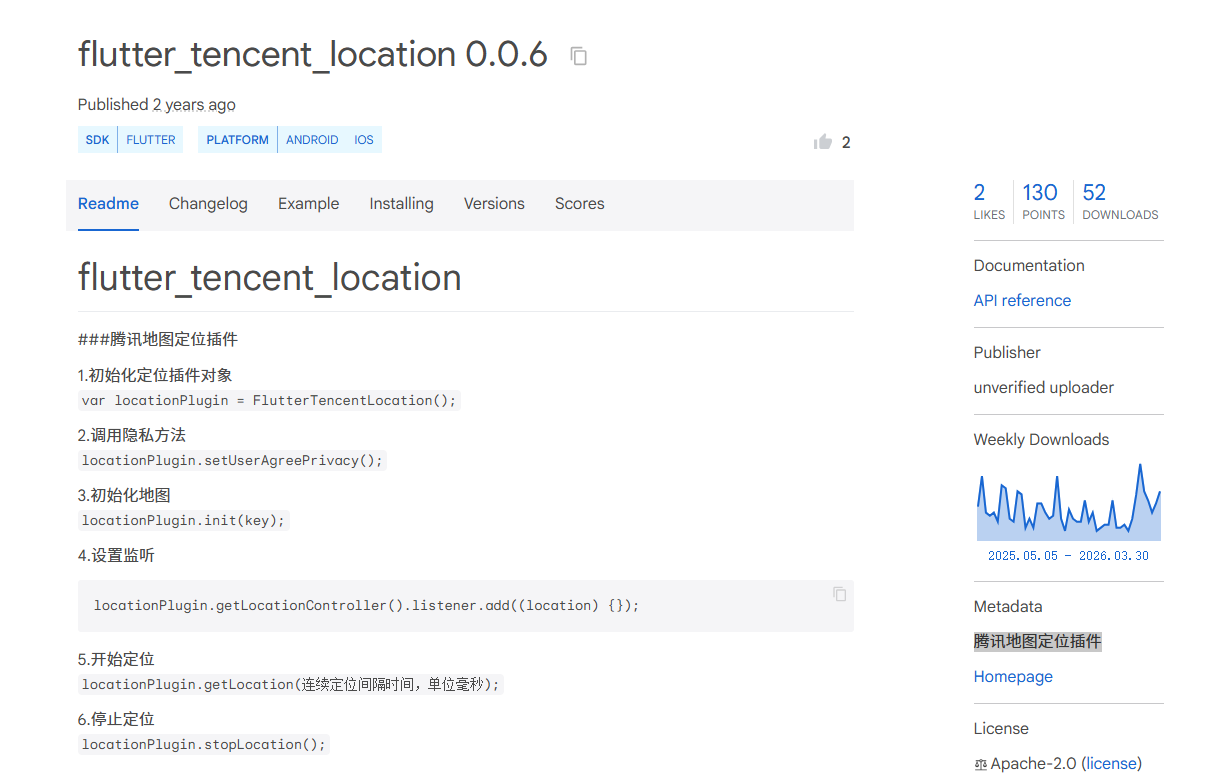This screenshot has width=1206, height=780.
Task: View the Versions tab
Action: point(494,204)
